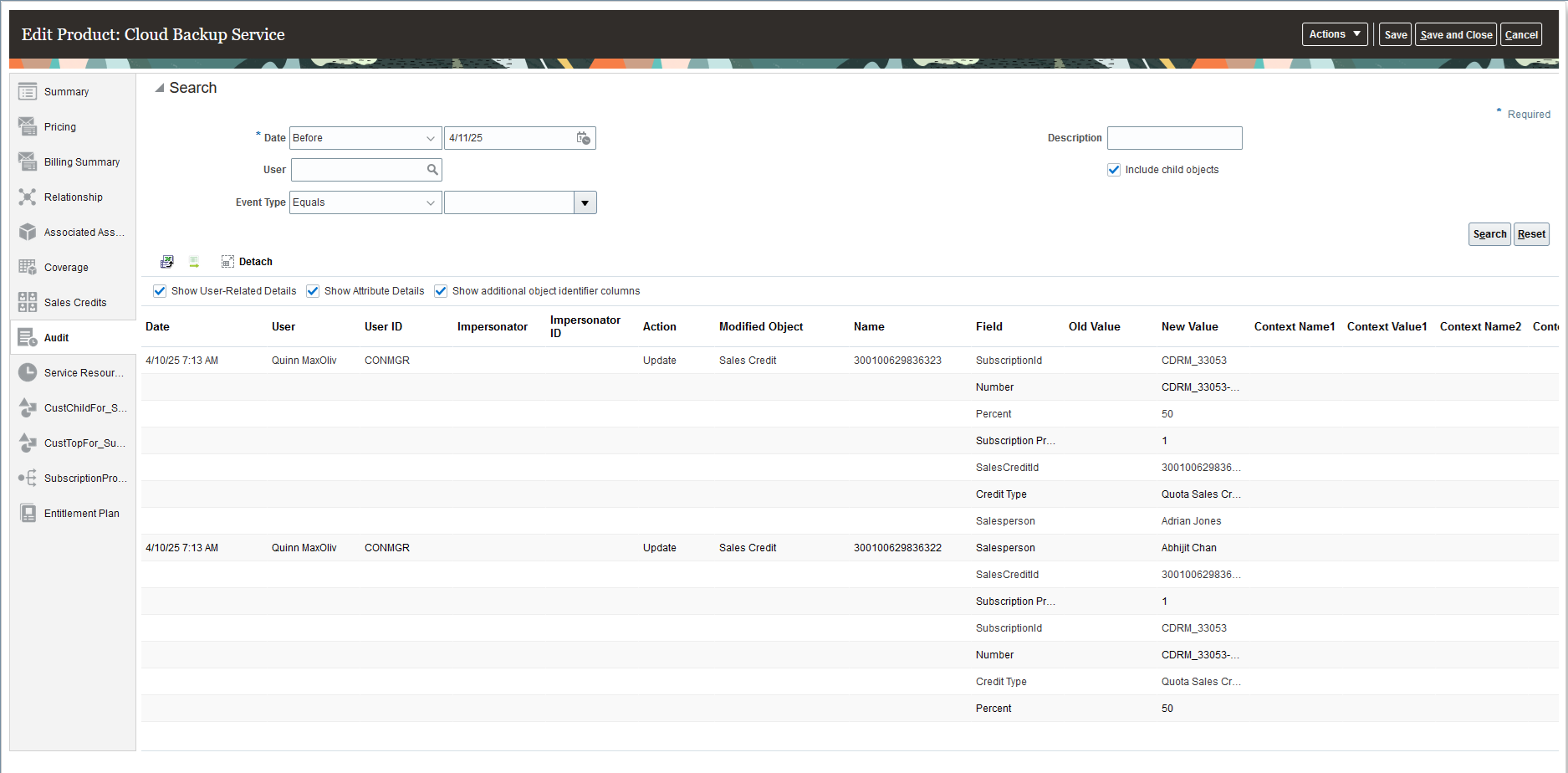Click the New Value column header
Image resolution: width=1568 pixels, height=773 pixels.
click(x=1189, y=327)
